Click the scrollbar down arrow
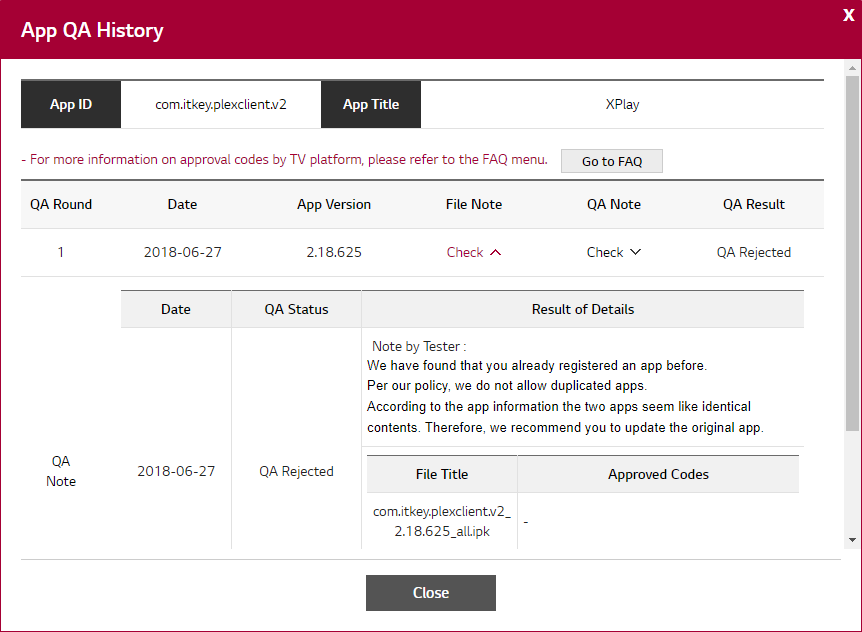 [852, 540]
